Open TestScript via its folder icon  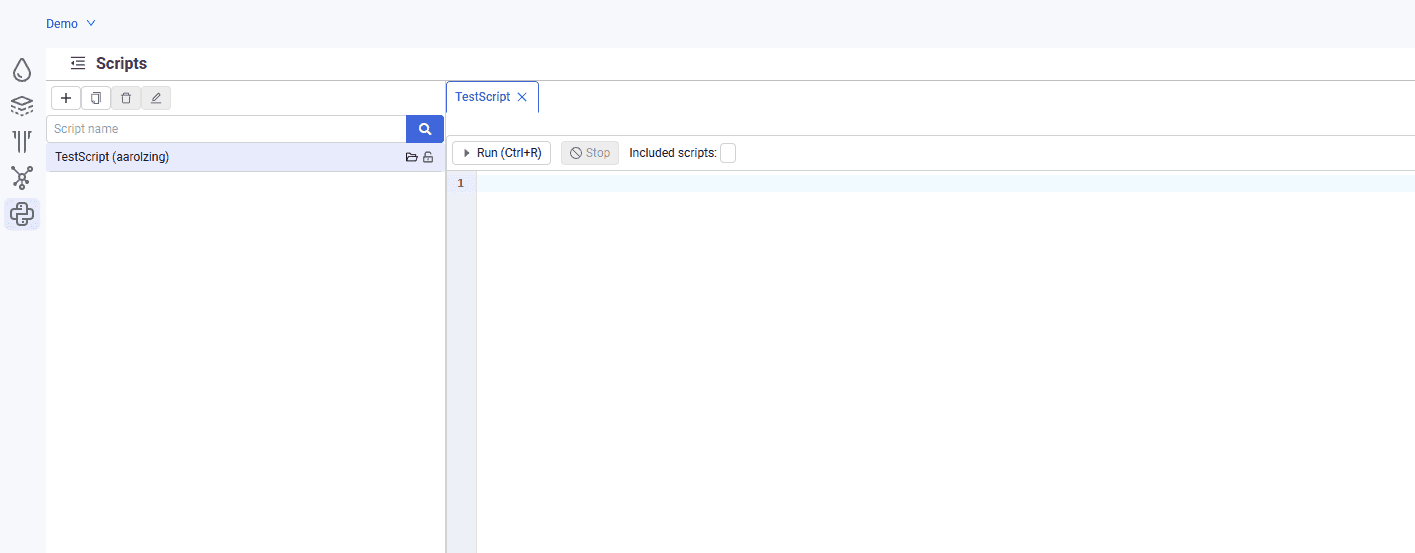pos(411,157)
